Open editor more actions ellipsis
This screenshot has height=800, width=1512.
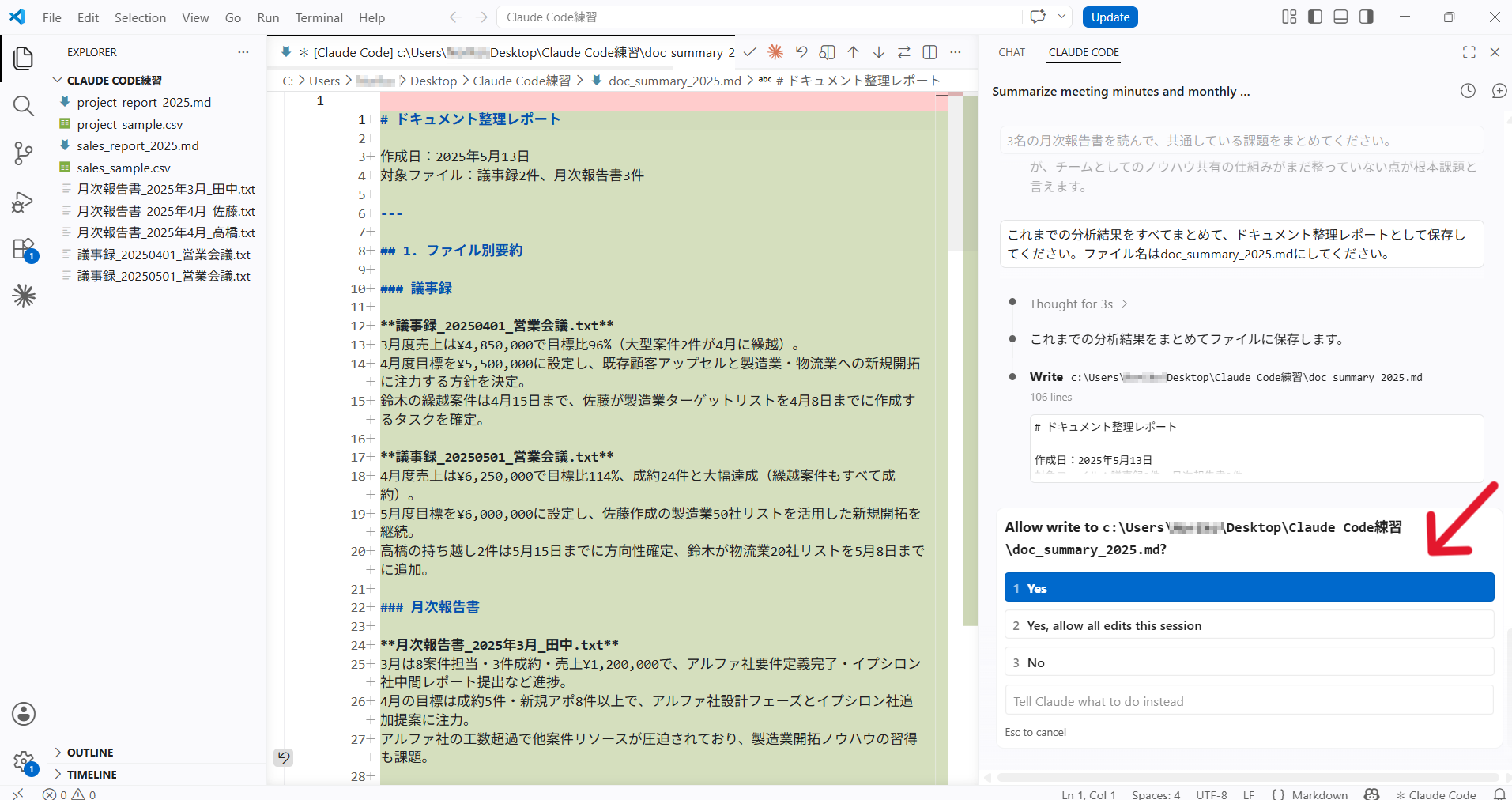point(956,52)
